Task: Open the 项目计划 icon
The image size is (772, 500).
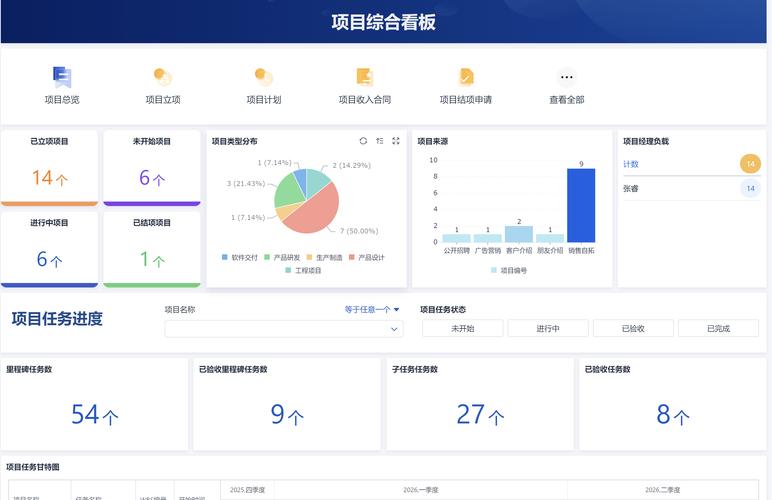Action: pos(263,77)
